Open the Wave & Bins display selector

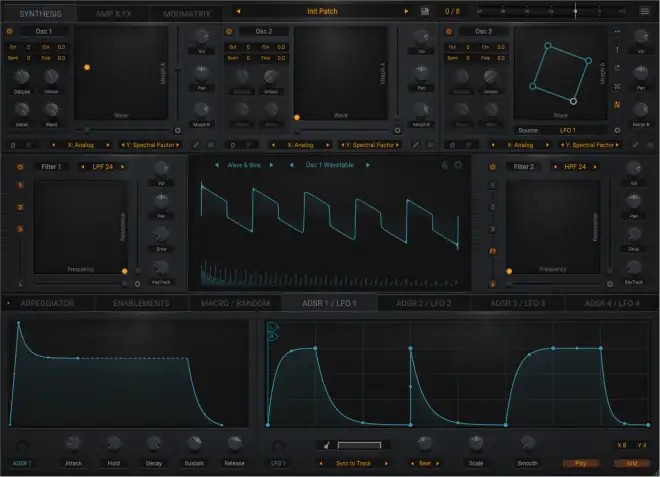point(244,165)
